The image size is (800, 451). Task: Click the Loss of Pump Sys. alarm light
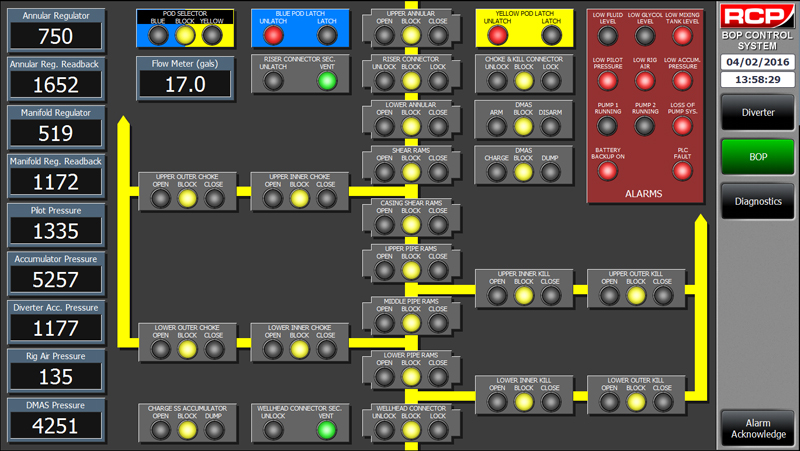(x=682, y=126)
